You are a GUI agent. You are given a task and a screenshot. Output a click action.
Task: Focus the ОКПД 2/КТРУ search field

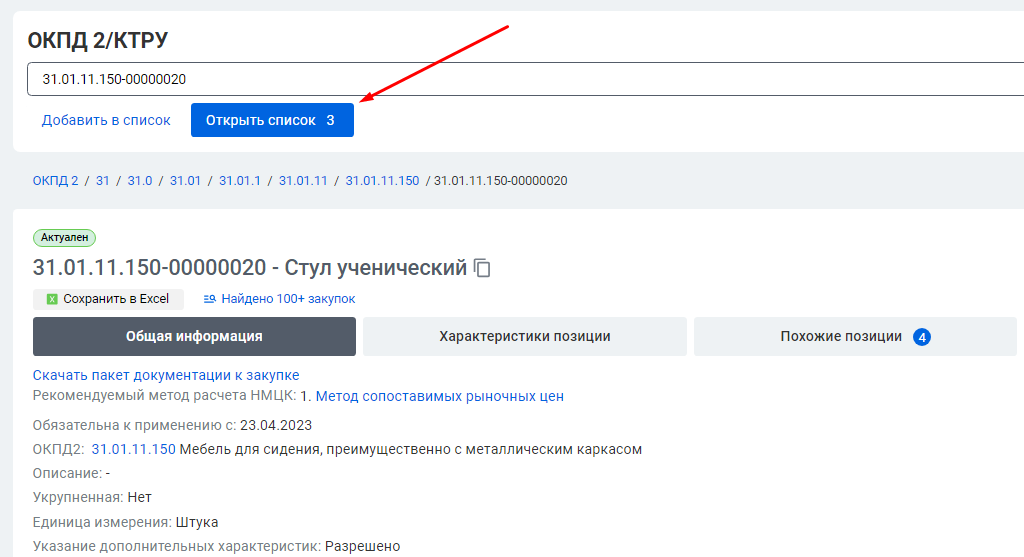[525, 79]
